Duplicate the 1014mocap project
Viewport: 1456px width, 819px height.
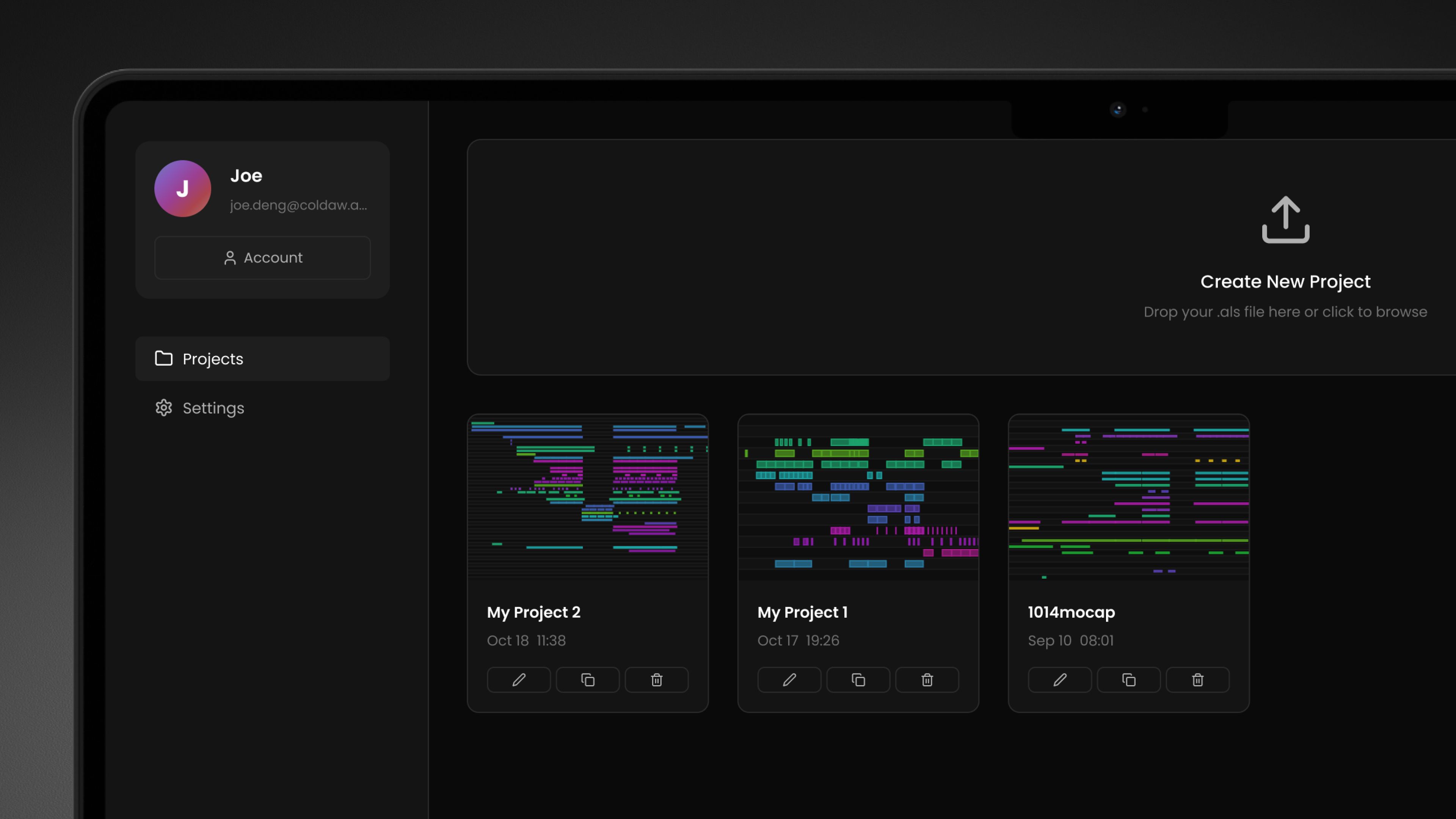[1129, 679]
